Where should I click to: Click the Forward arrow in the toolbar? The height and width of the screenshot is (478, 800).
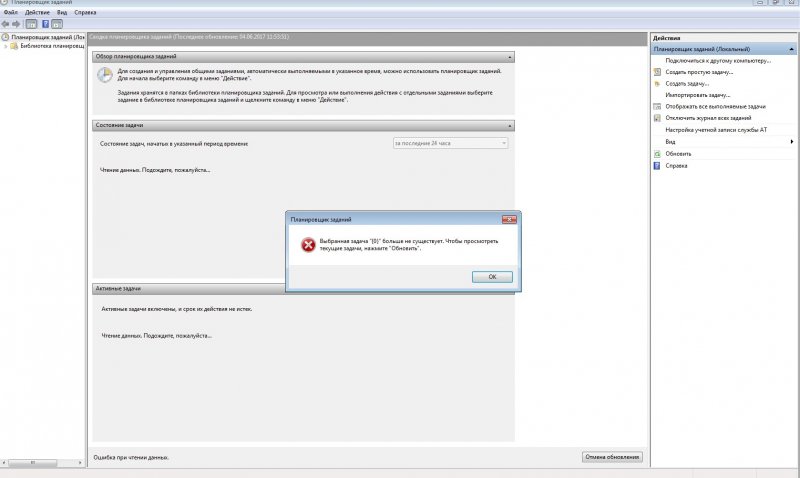[x=17, y=23]
